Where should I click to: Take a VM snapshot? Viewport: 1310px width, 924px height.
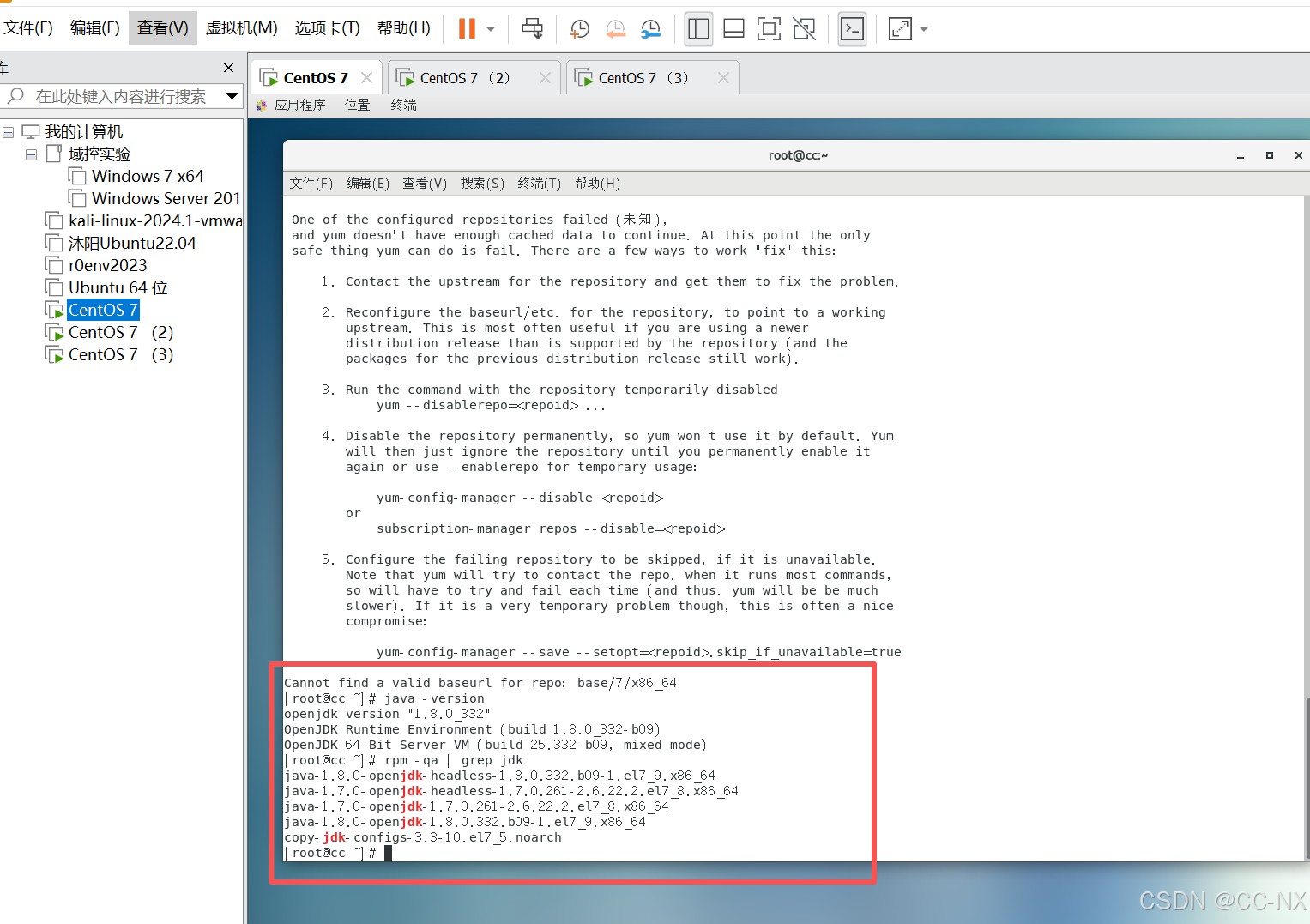[580, 28]
